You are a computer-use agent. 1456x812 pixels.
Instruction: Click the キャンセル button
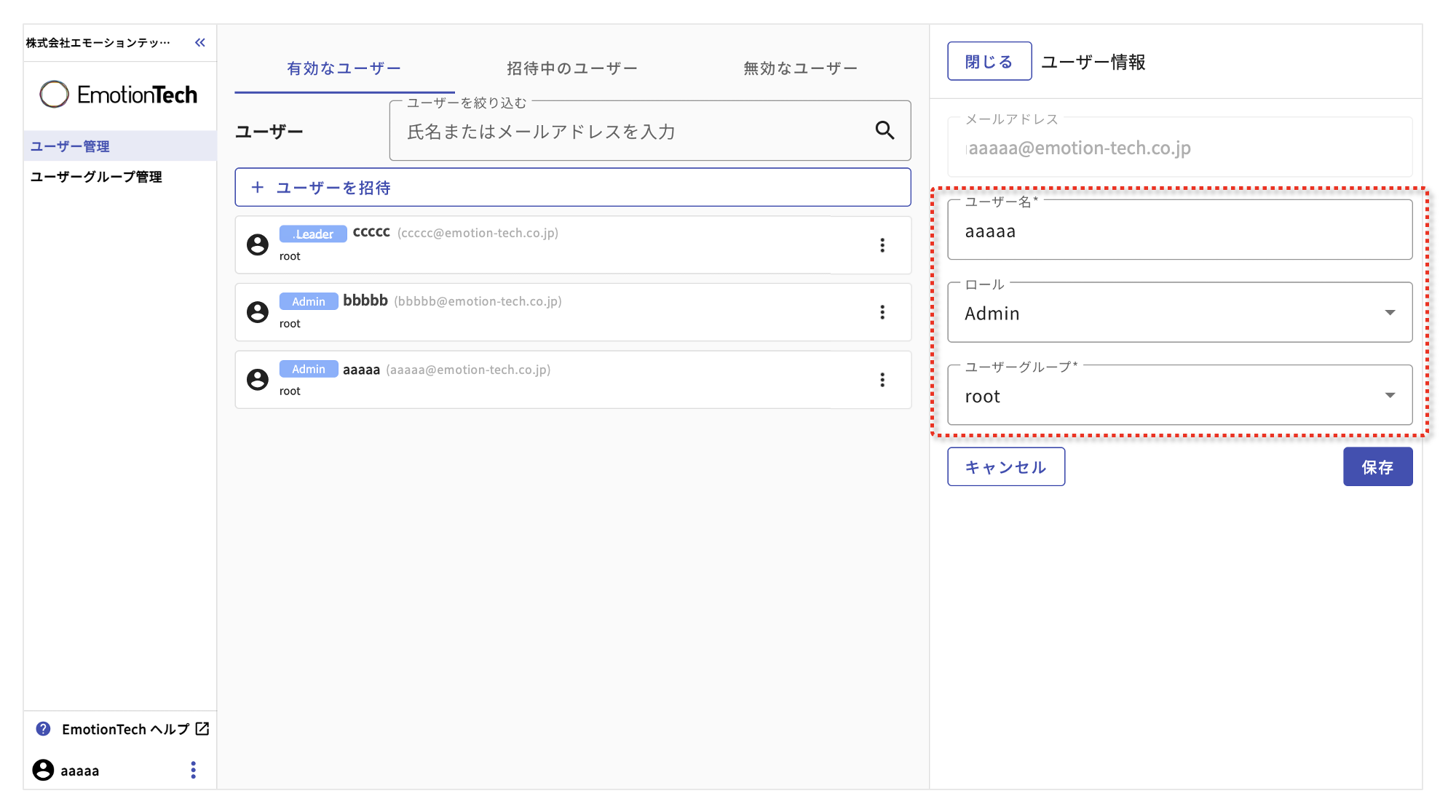coord(1005,466)
